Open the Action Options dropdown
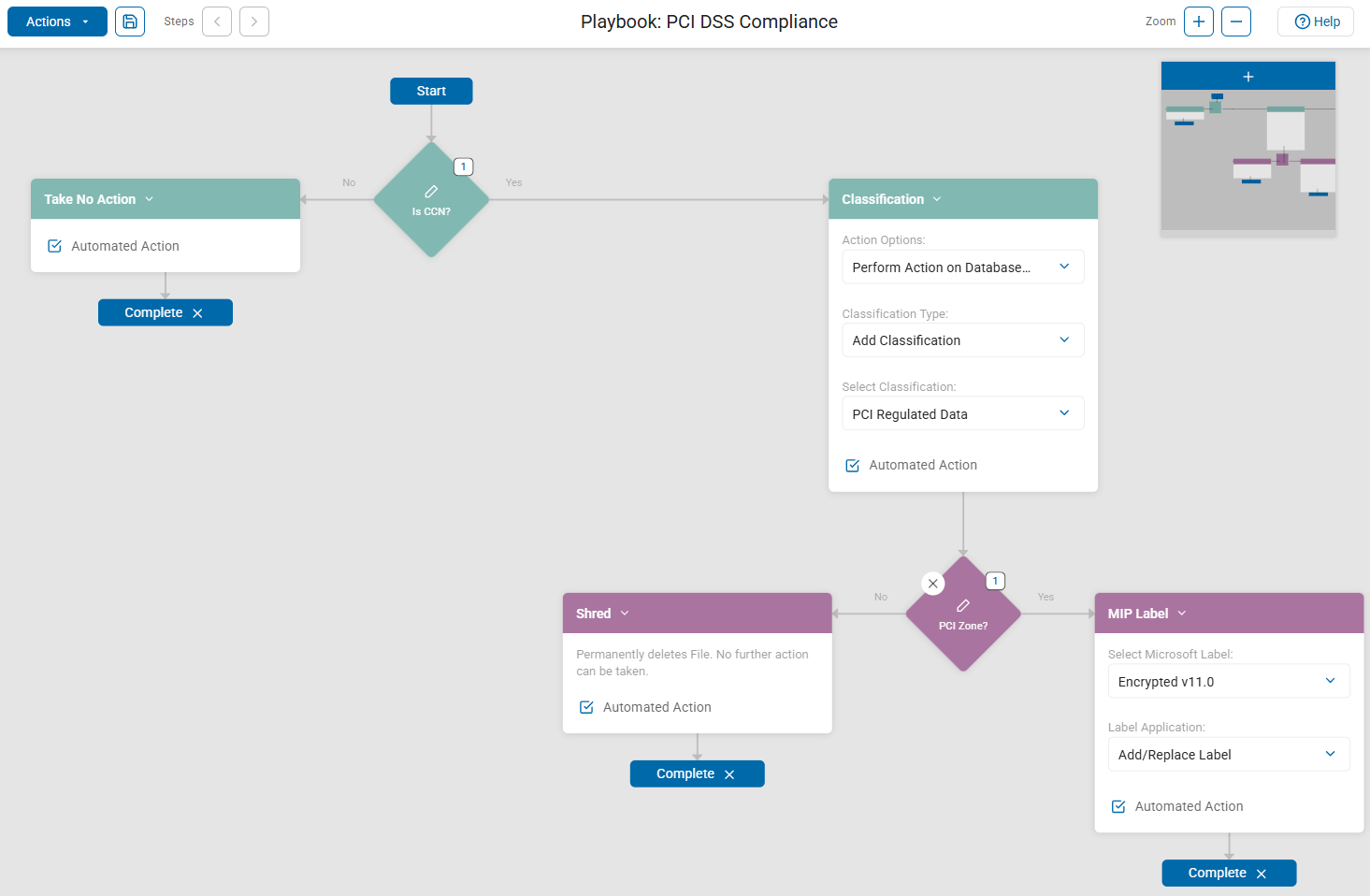Image resolution: width=1370 pixels, height=896 pixels. coord(962,267)
